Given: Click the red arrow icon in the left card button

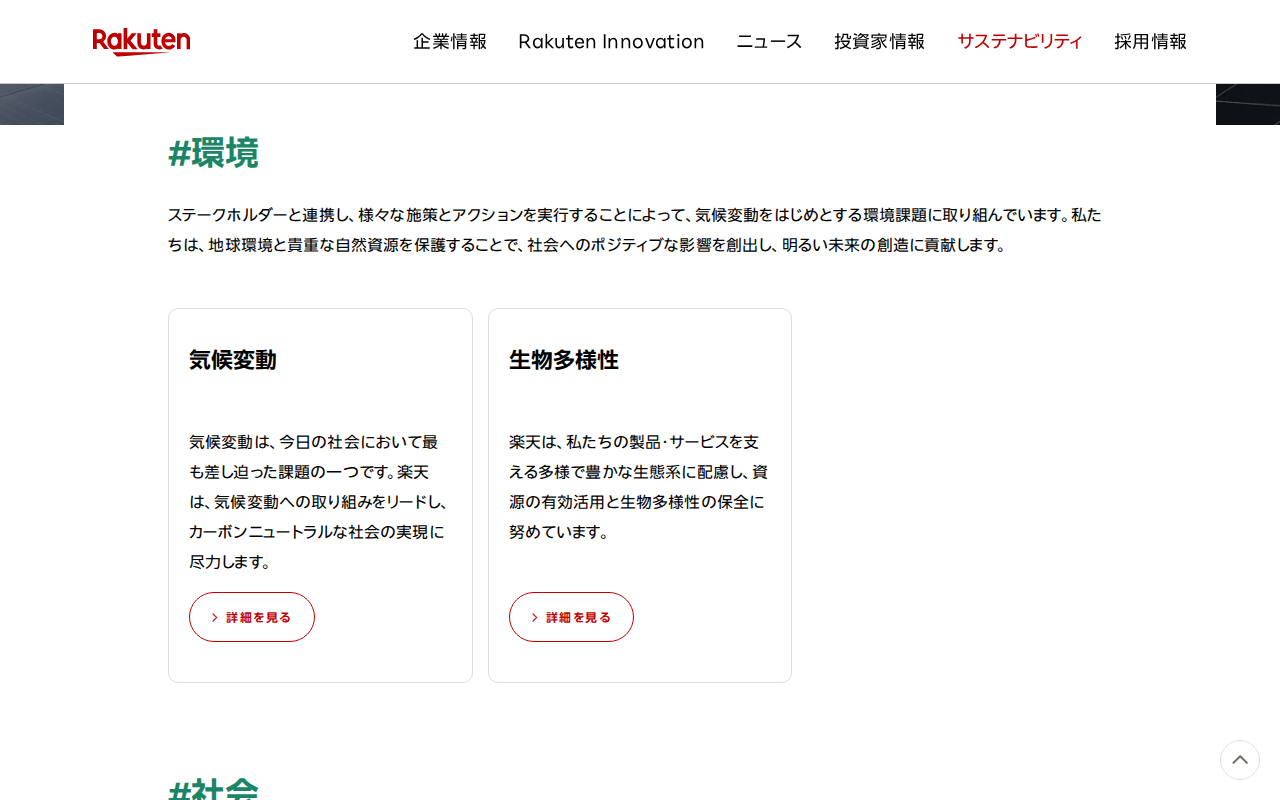Looking at the screenshot, I should (214, 617).
